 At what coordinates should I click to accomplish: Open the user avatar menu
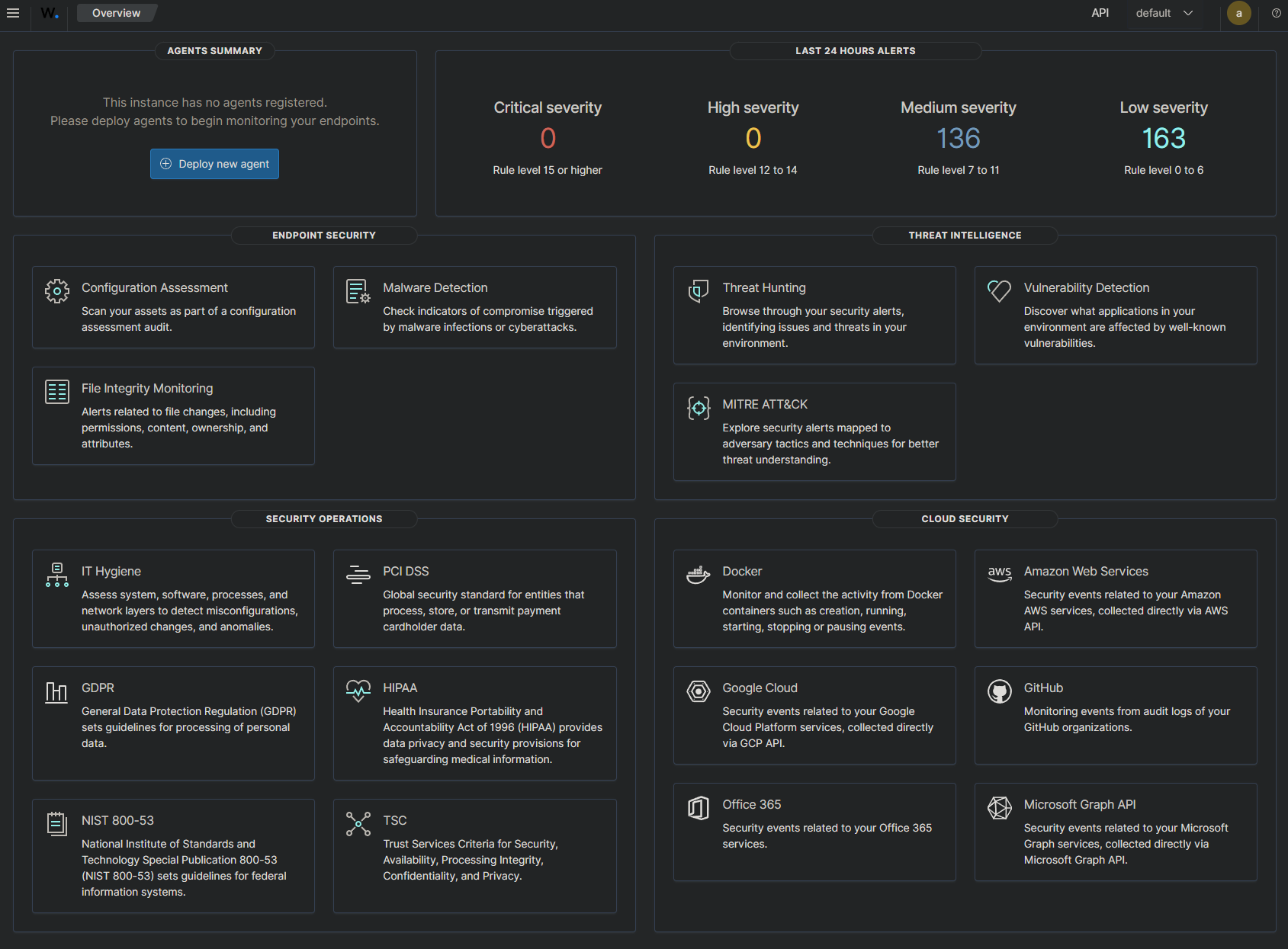click(x=1238, y=13)
